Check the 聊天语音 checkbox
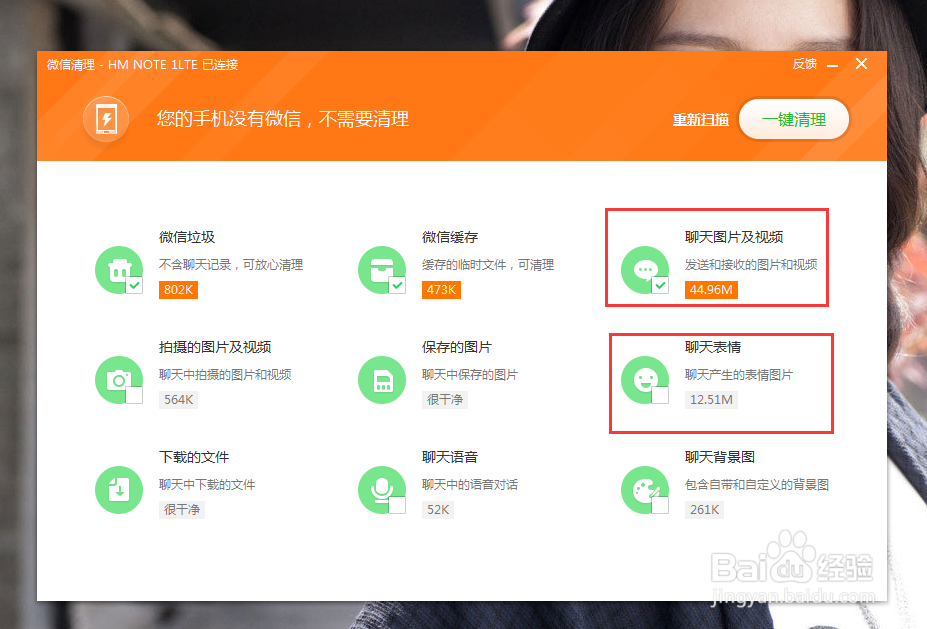Screen dimensions: 927x629 click(398, 505)
